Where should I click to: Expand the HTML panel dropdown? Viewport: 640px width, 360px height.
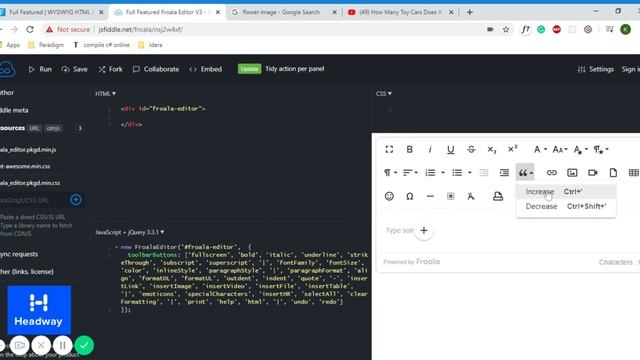[105, 93]
